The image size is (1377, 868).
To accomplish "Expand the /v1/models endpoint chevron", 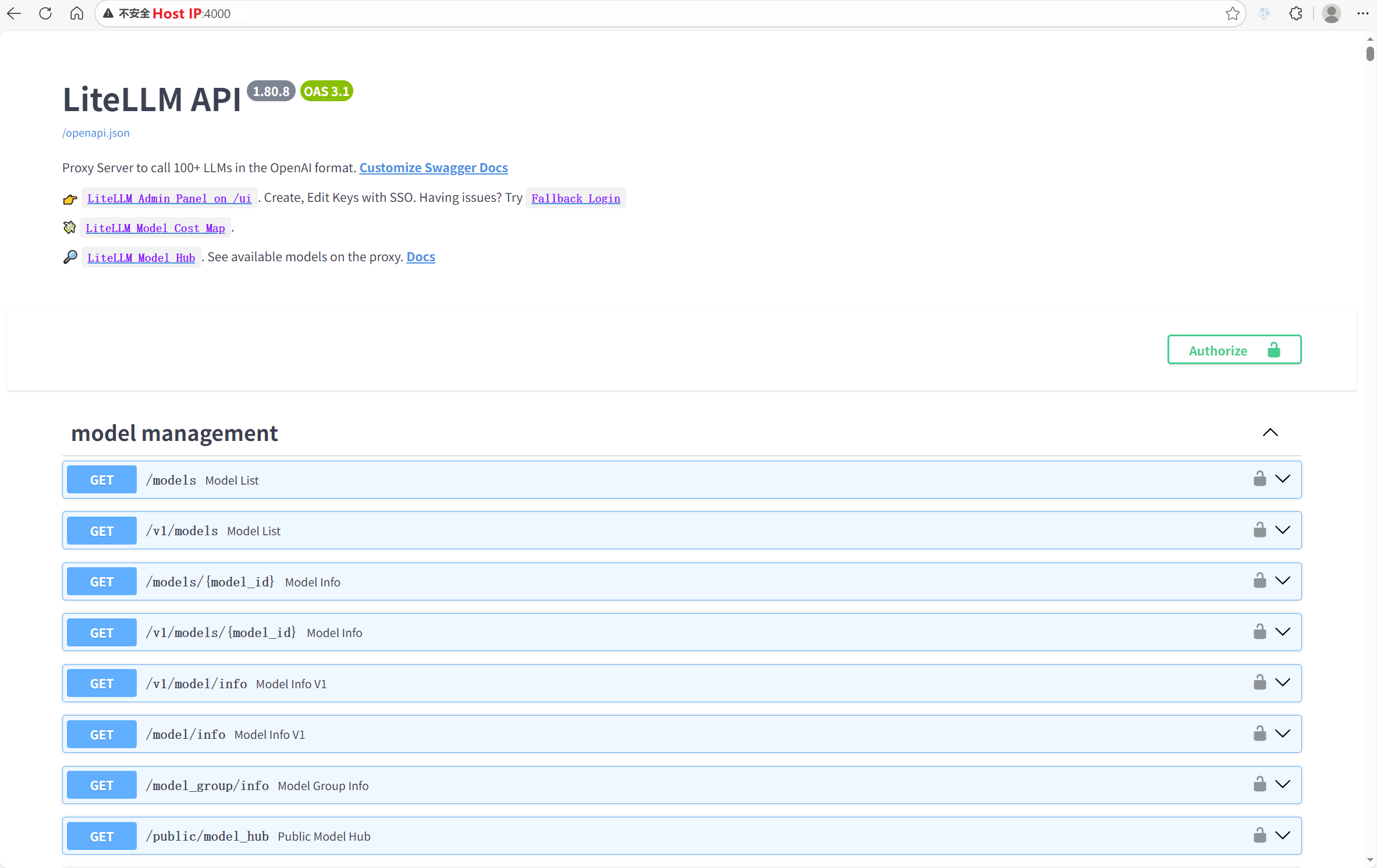I will (x=1283, y=530).
